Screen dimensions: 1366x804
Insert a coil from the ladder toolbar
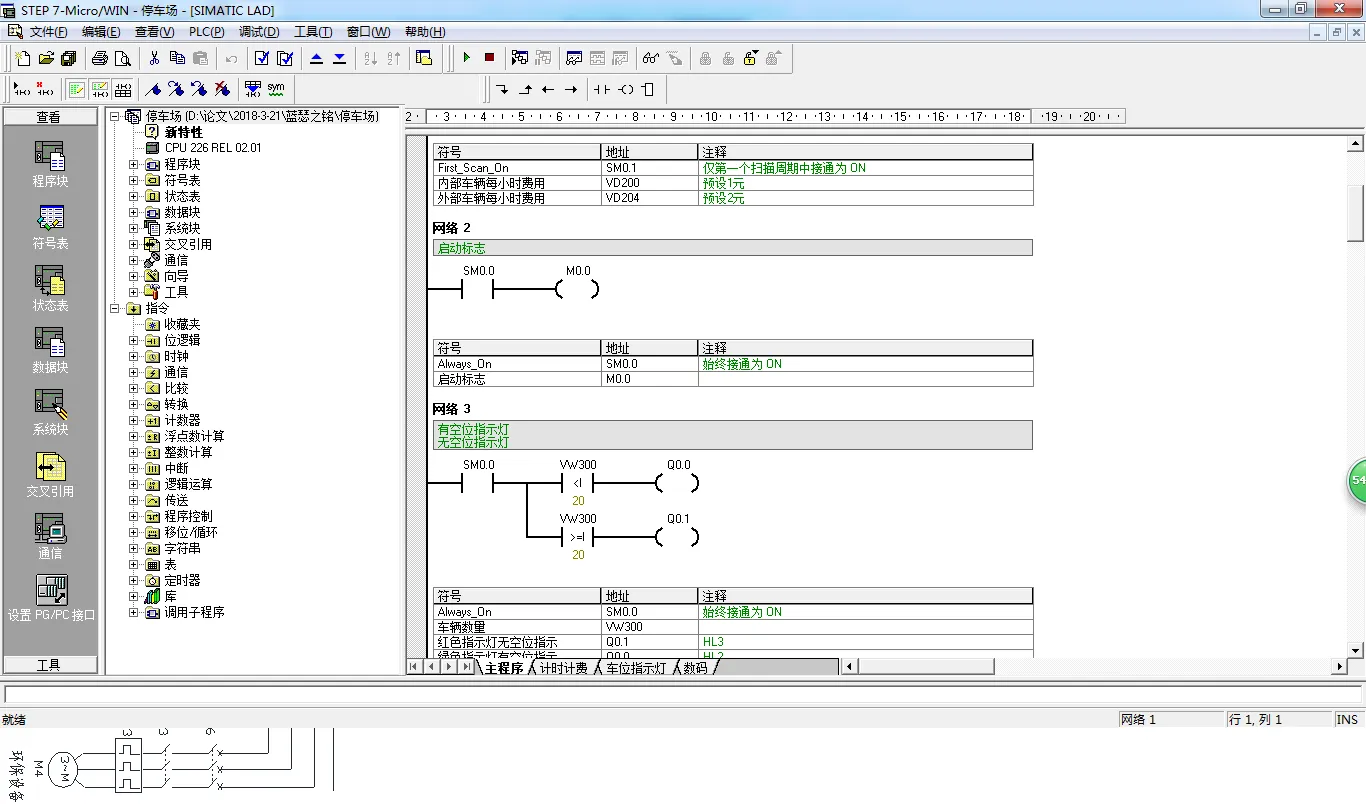click(x=625, y=89)
